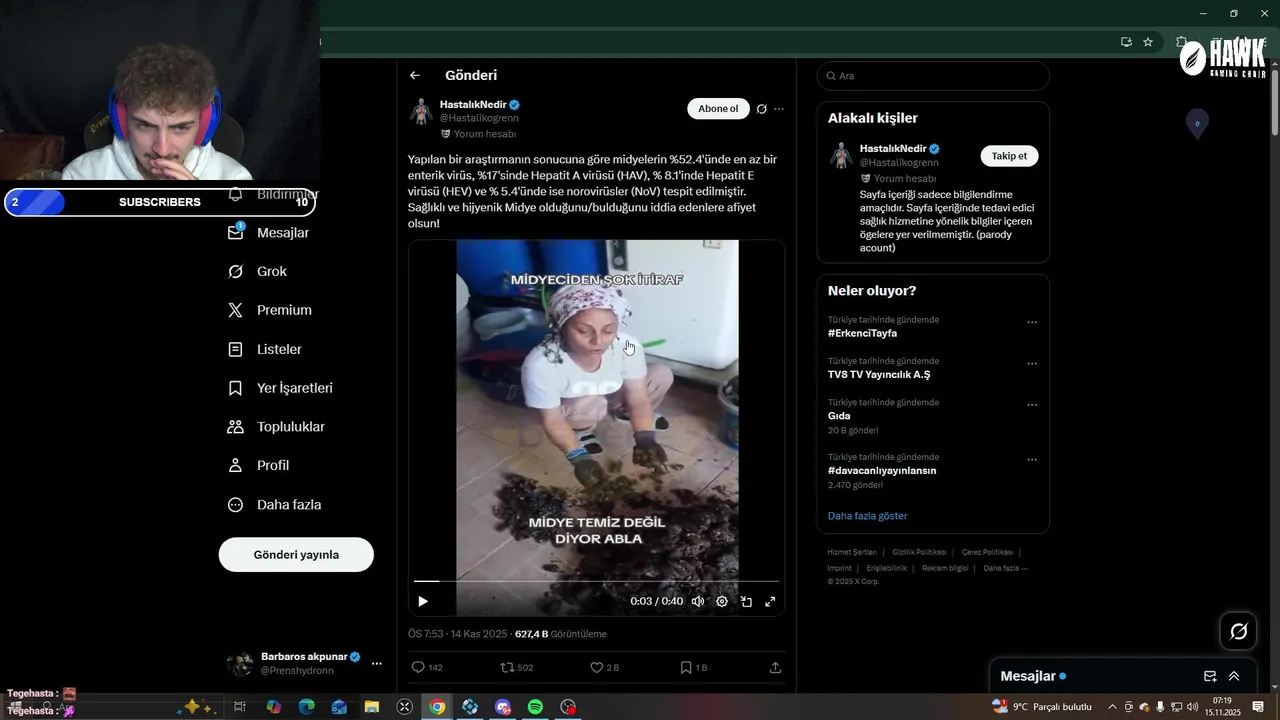This screenshot has width=1280, height=720.
Task: Open the weather widget 9°C Parçalı bulutlu
Action: coord(1042,707)
